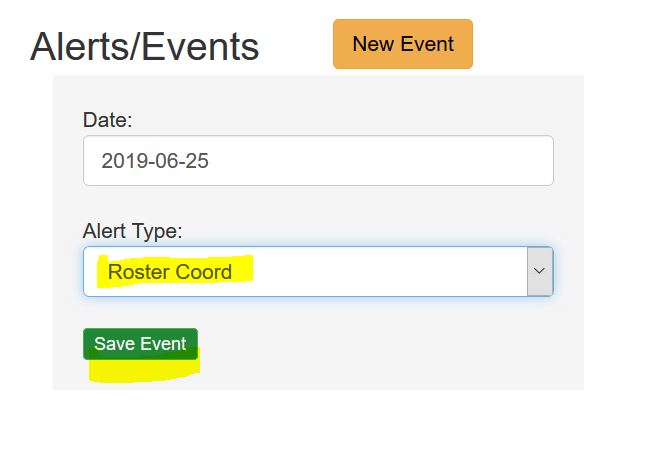This screenshot has width=664, height=462.
Task: Place cursor in the date text box
Action: click(x=318, y=161)
